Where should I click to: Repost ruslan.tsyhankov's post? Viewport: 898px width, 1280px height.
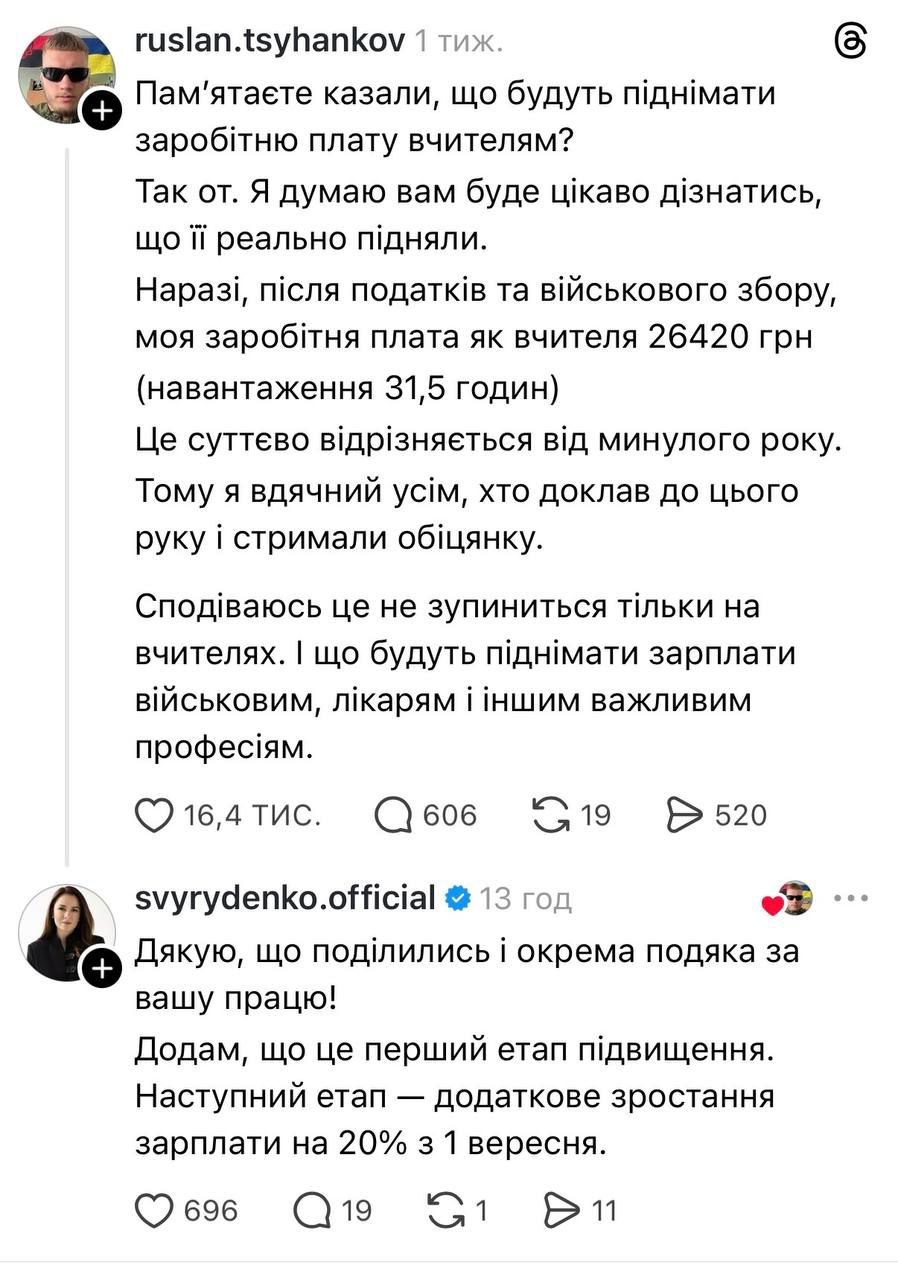coord(551,816)
